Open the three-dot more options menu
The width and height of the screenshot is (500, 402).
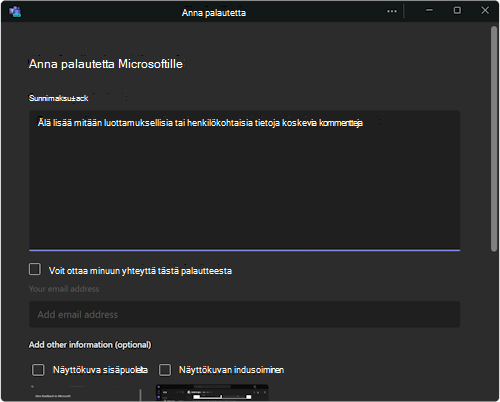point(392,11)
